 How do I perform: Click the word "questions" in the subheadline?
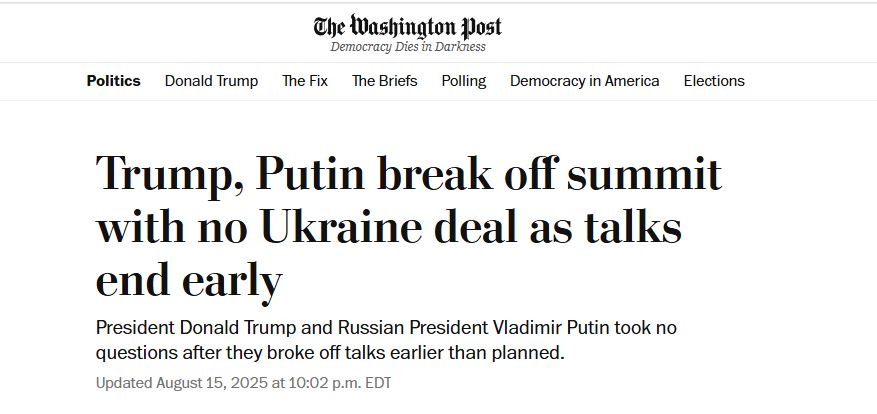point(137,352)
